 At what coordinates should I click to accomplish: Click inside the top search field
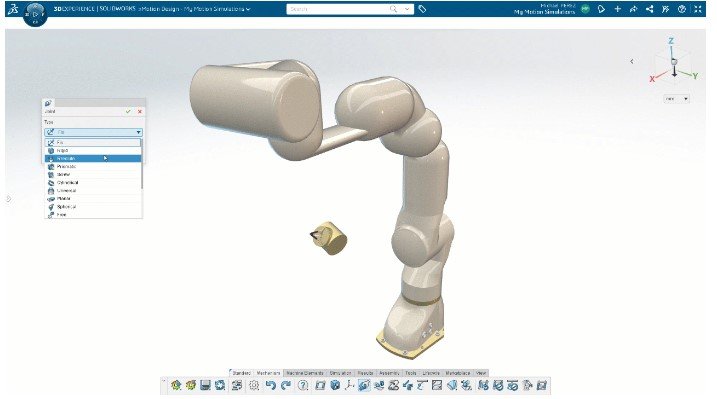[x=338, y=9]
